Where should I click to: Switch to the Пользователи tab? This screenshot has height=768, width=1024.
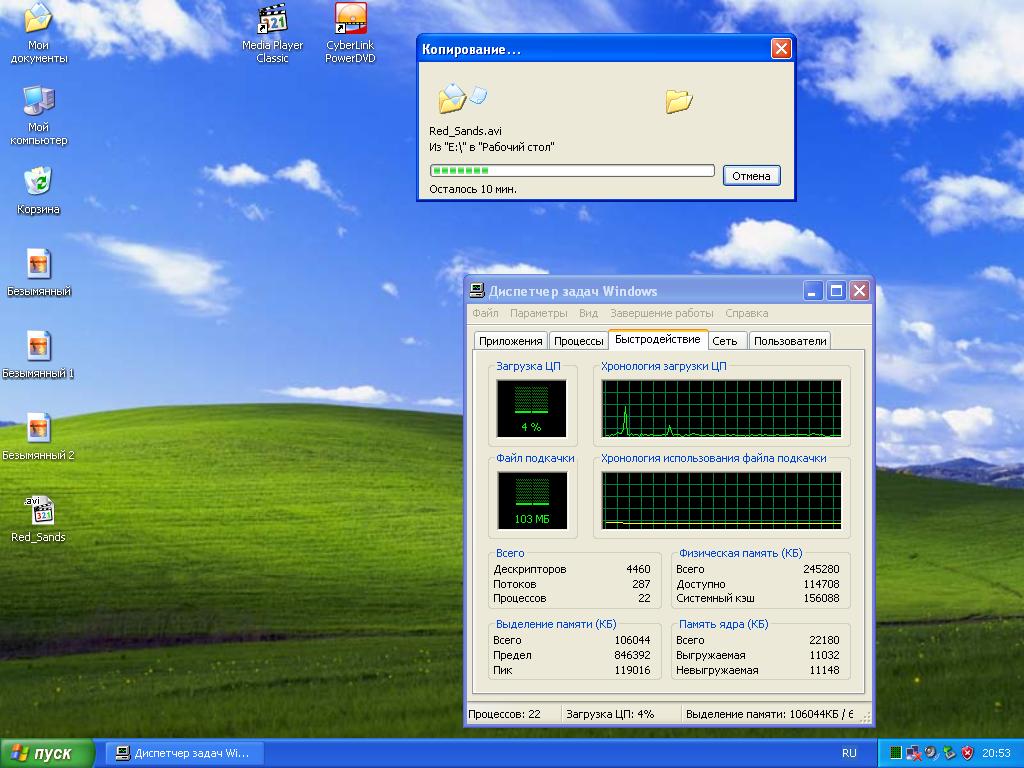(x=790, y=341)
